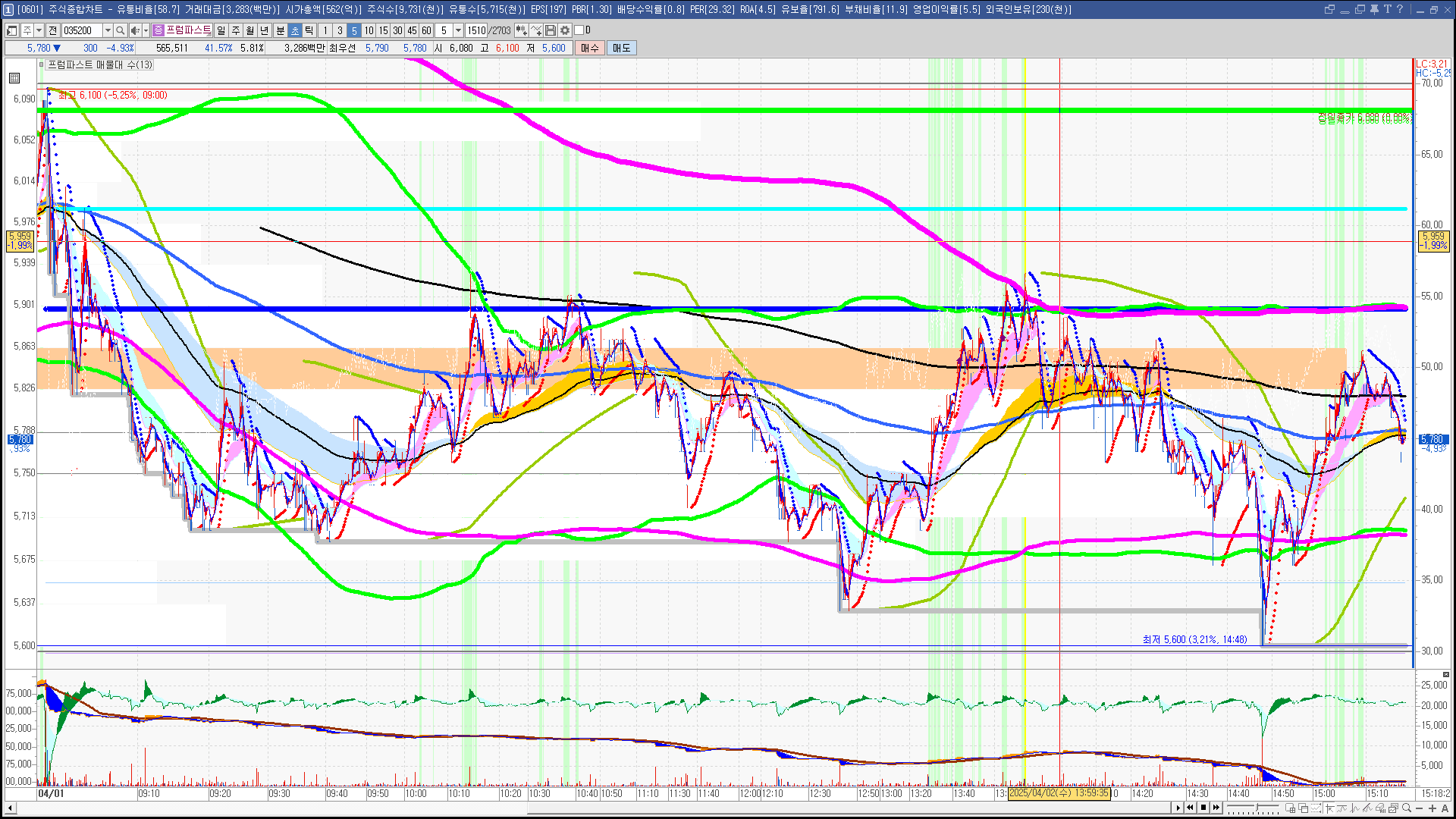Open the stock code 035200 dropdown arrow

point(108,30)
